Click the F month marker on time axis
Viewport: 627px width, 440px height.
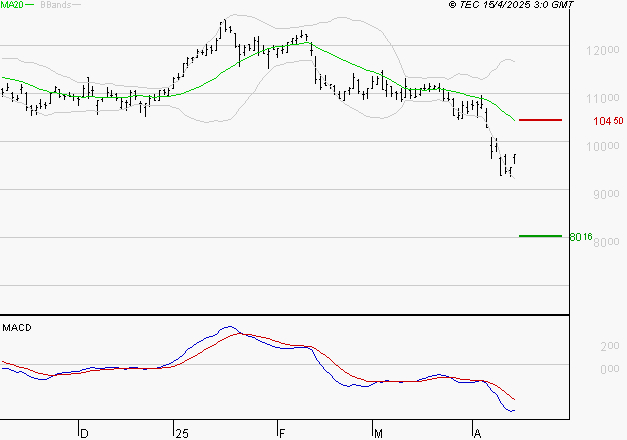coord(282,433)
